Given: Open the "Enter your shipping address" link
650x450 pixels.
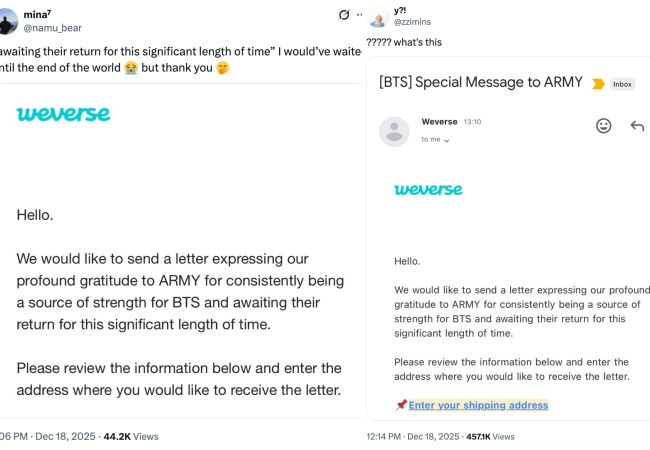Looking at the screenshot, I should [478, 405].
